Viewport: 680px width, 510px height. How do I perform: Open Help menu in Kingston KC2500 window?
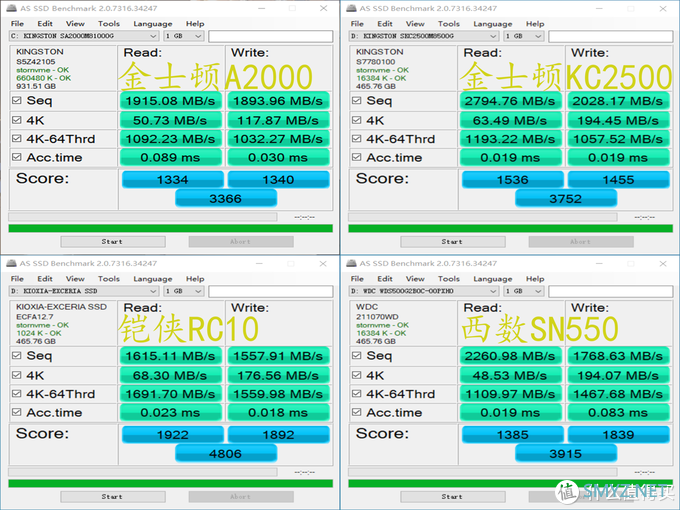(x=535, y=24)
